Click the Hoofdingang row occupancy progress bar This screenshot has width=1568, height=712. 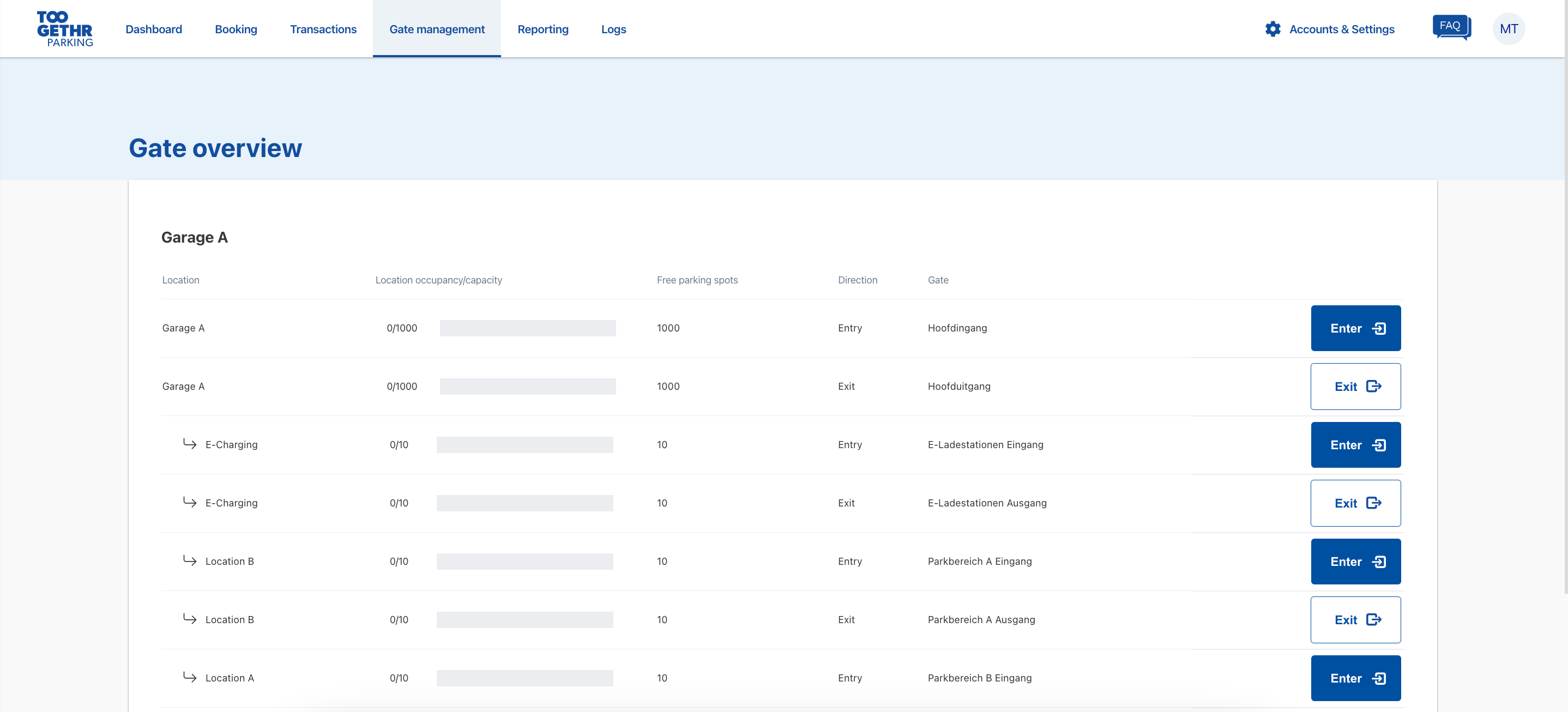(x=527, y=329)
